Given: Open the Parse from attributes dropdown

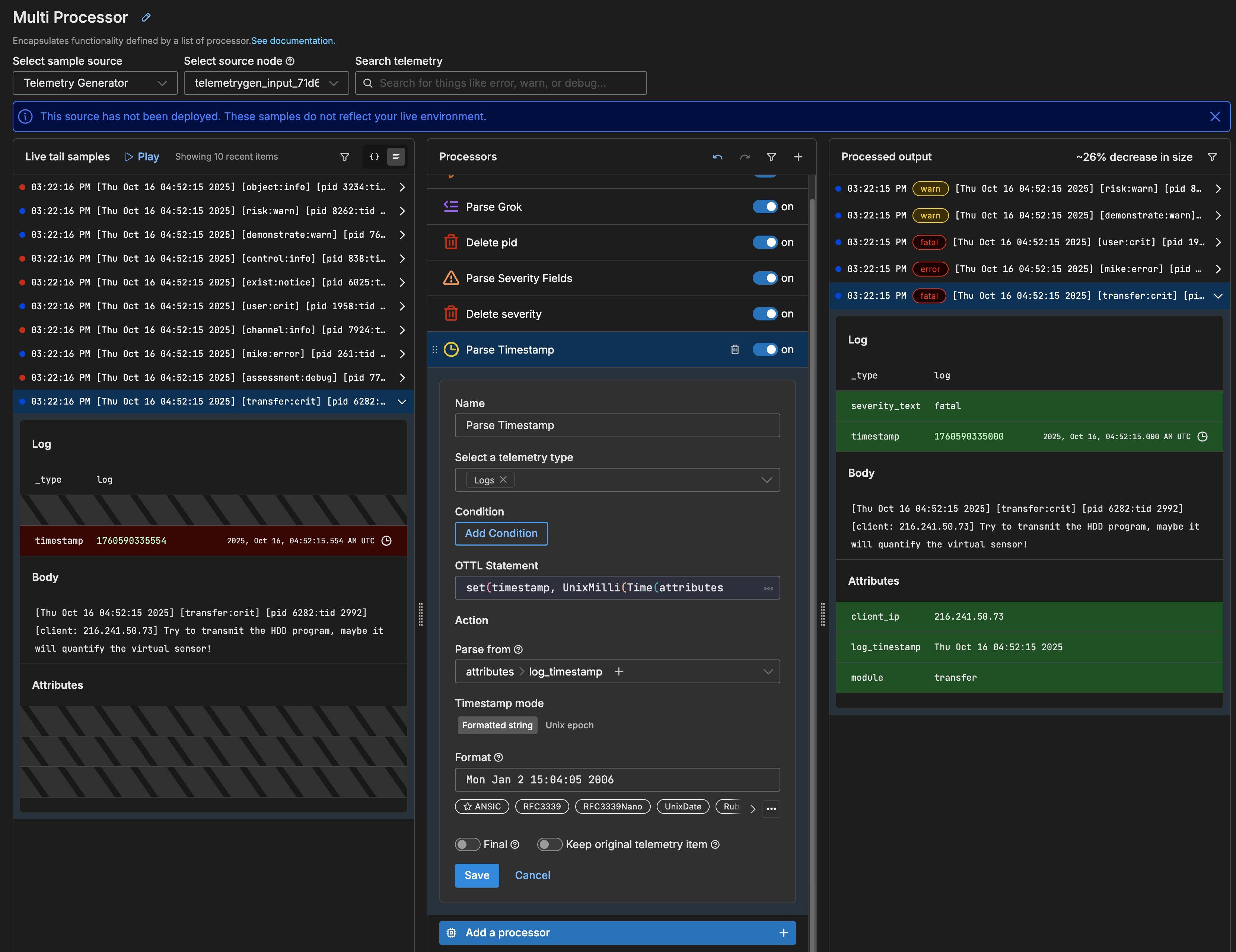Looking at the screenshot, I should (767, 672).
